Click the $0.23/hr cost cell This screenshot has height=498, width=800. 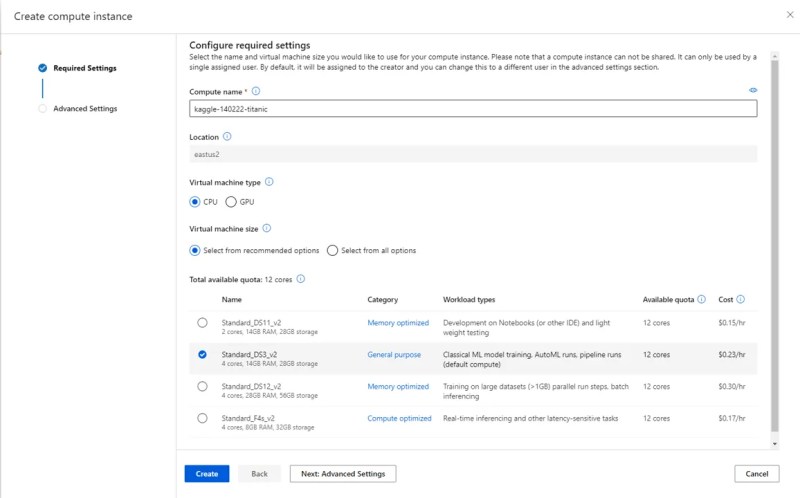coord(732,355)
